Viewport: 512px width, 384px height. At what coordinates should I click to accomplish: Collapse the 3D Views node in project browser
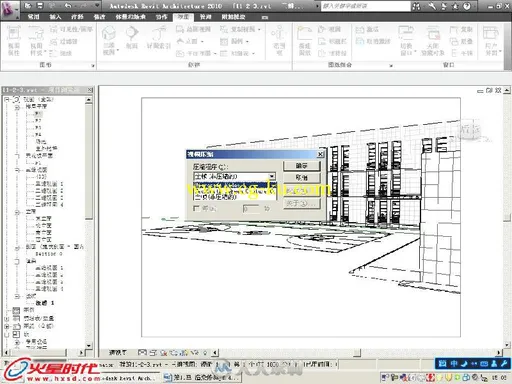click(17, 170)
